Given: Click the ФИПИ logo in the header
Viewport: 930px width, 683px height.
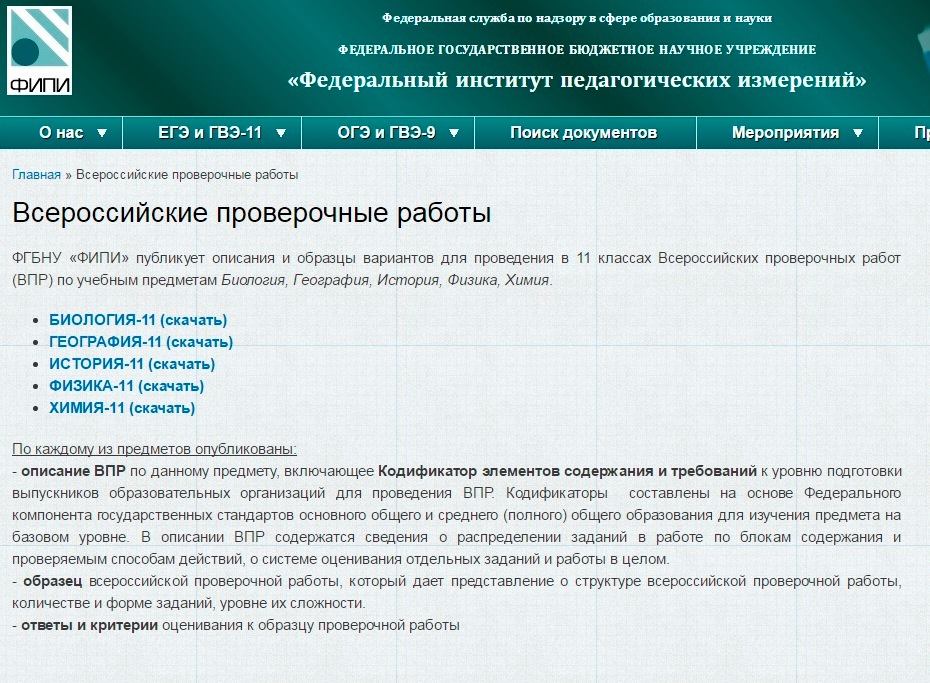Looking at the screenshot, I should tap(40, 50).
